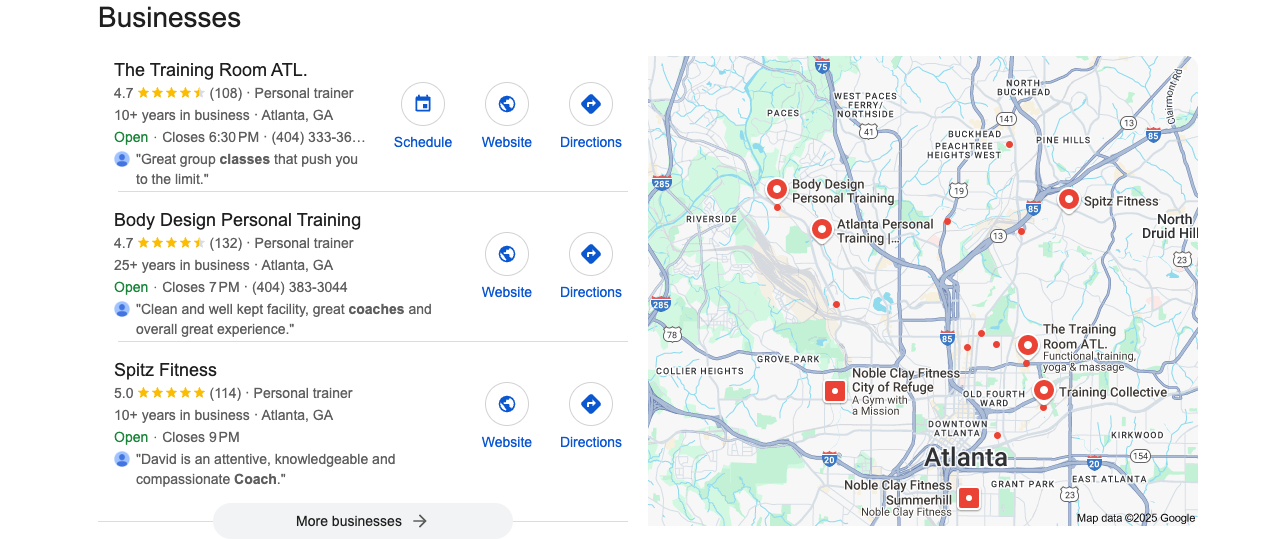Click Directions icon for Spitz Fitness
Screen dimensions: 1280x539
click(591, 404)
